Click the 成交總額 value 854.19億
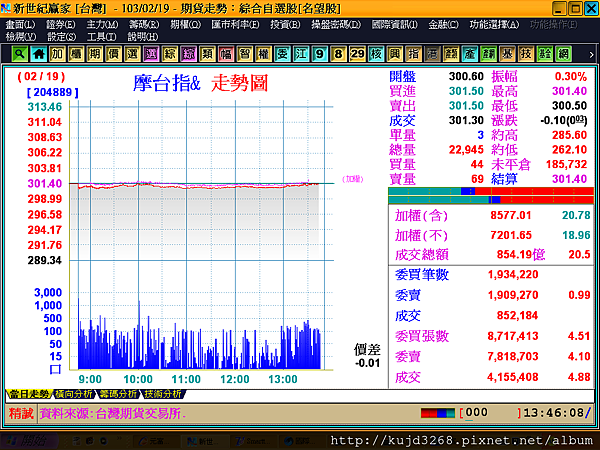The width and height of the screenshot is (600, 450). point(520,254)
